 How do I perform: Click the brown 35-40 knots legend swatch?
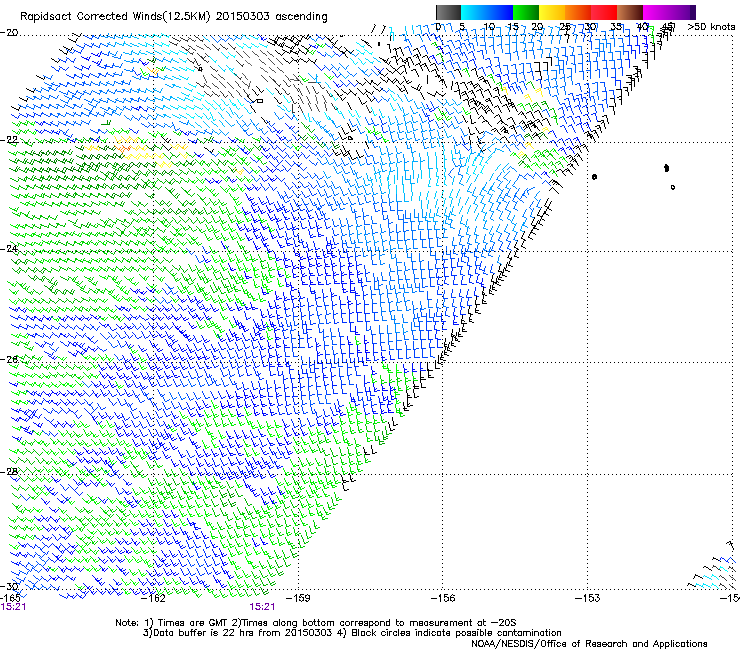coord(630,12)
